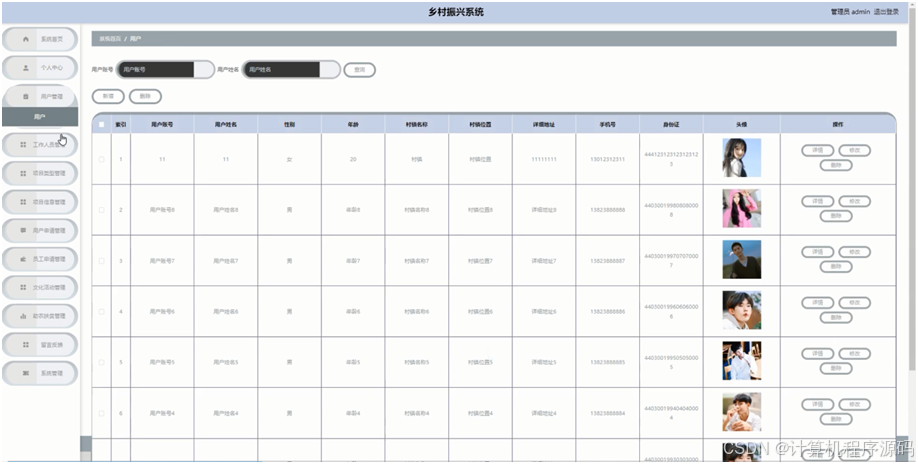Open the avatar thumbnail for 用户账号6
The image size is (918, 464).
[742, 310]
